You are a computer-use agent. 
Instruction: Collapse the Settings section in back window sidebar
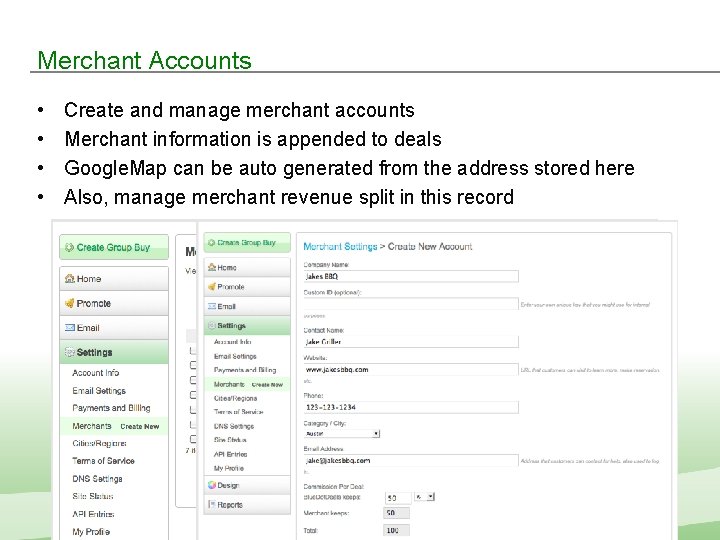[x=114, y=352]
